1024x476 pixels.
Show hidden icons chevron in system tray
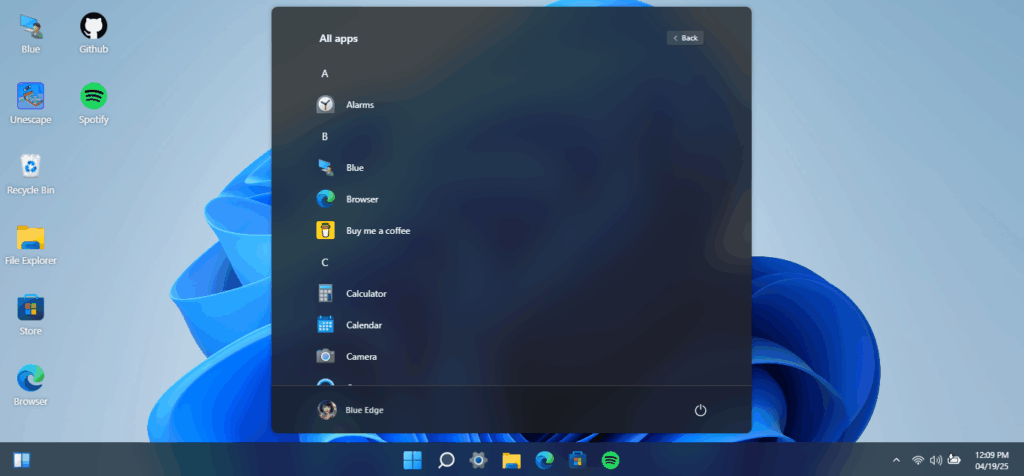[896, 460]
